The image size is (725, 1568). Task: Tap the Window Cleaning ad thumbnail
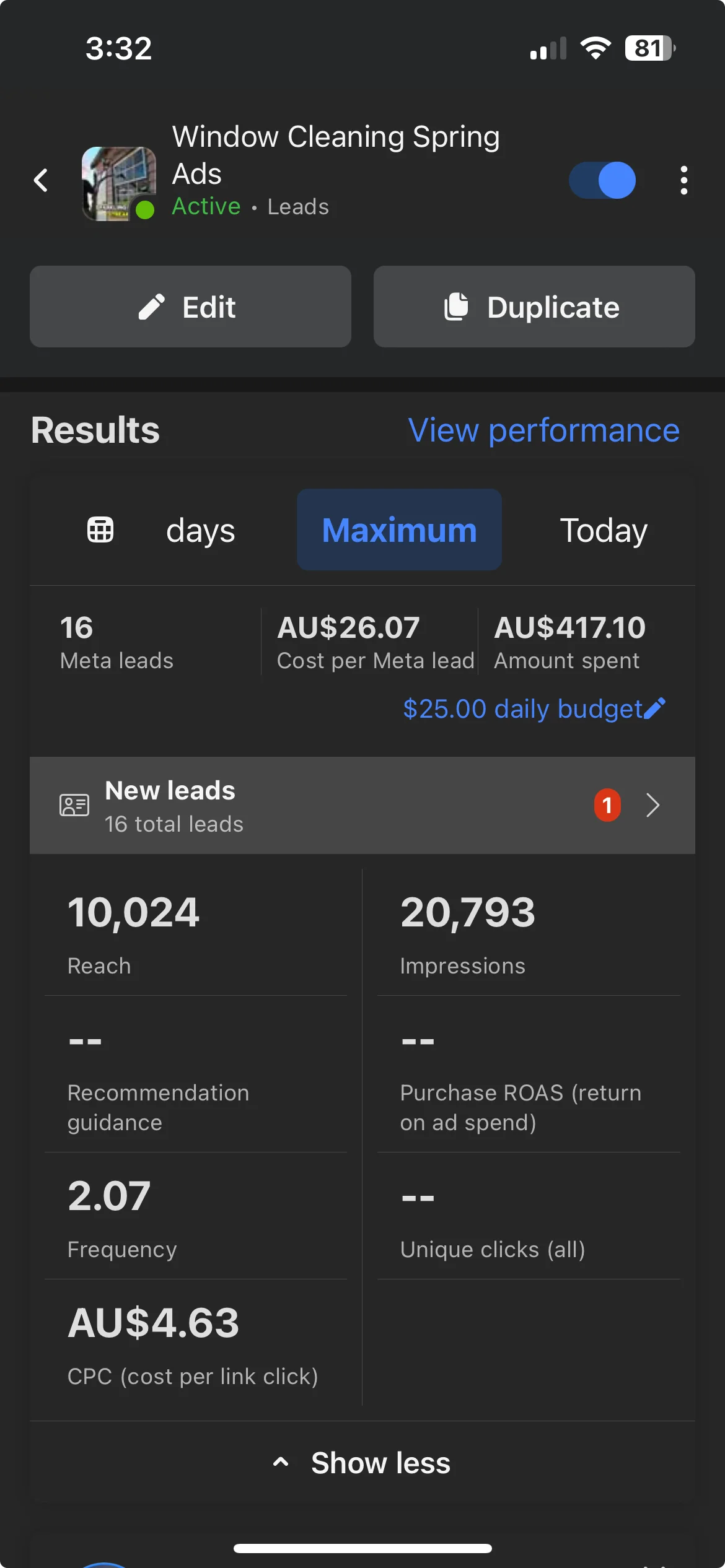118,183
